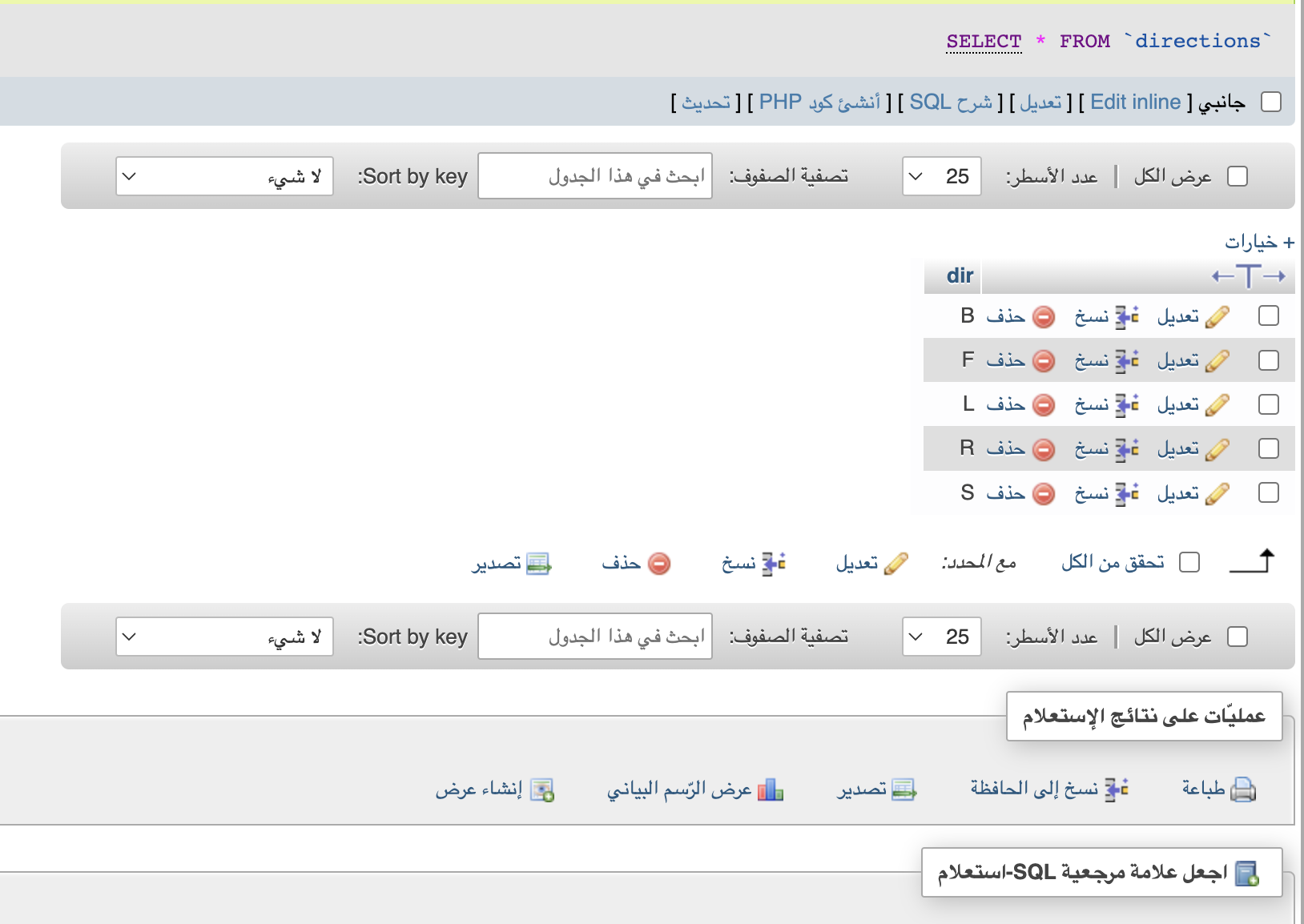Click the chart icon for display chart

771,789
